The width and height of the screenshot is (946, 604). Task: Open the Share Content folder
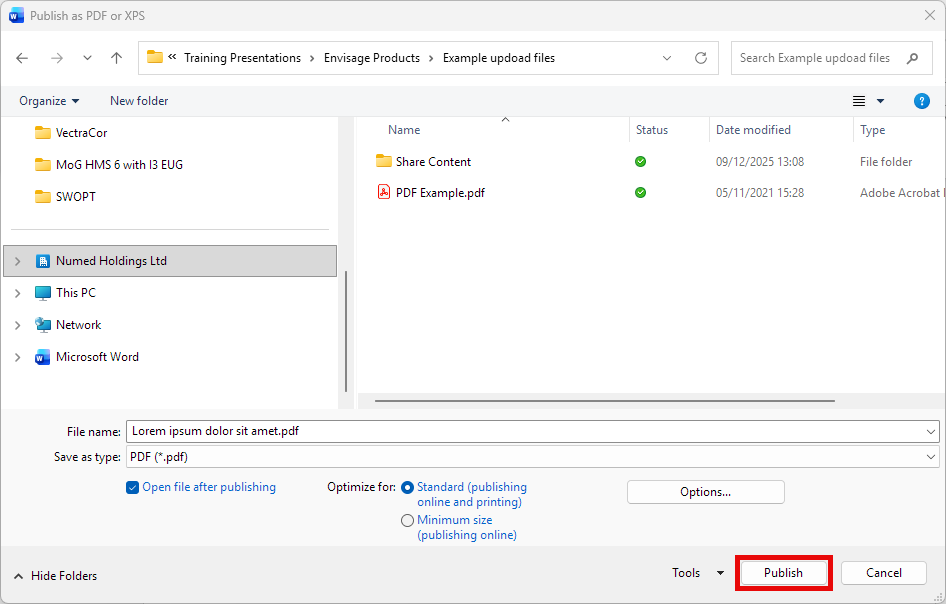433,162
